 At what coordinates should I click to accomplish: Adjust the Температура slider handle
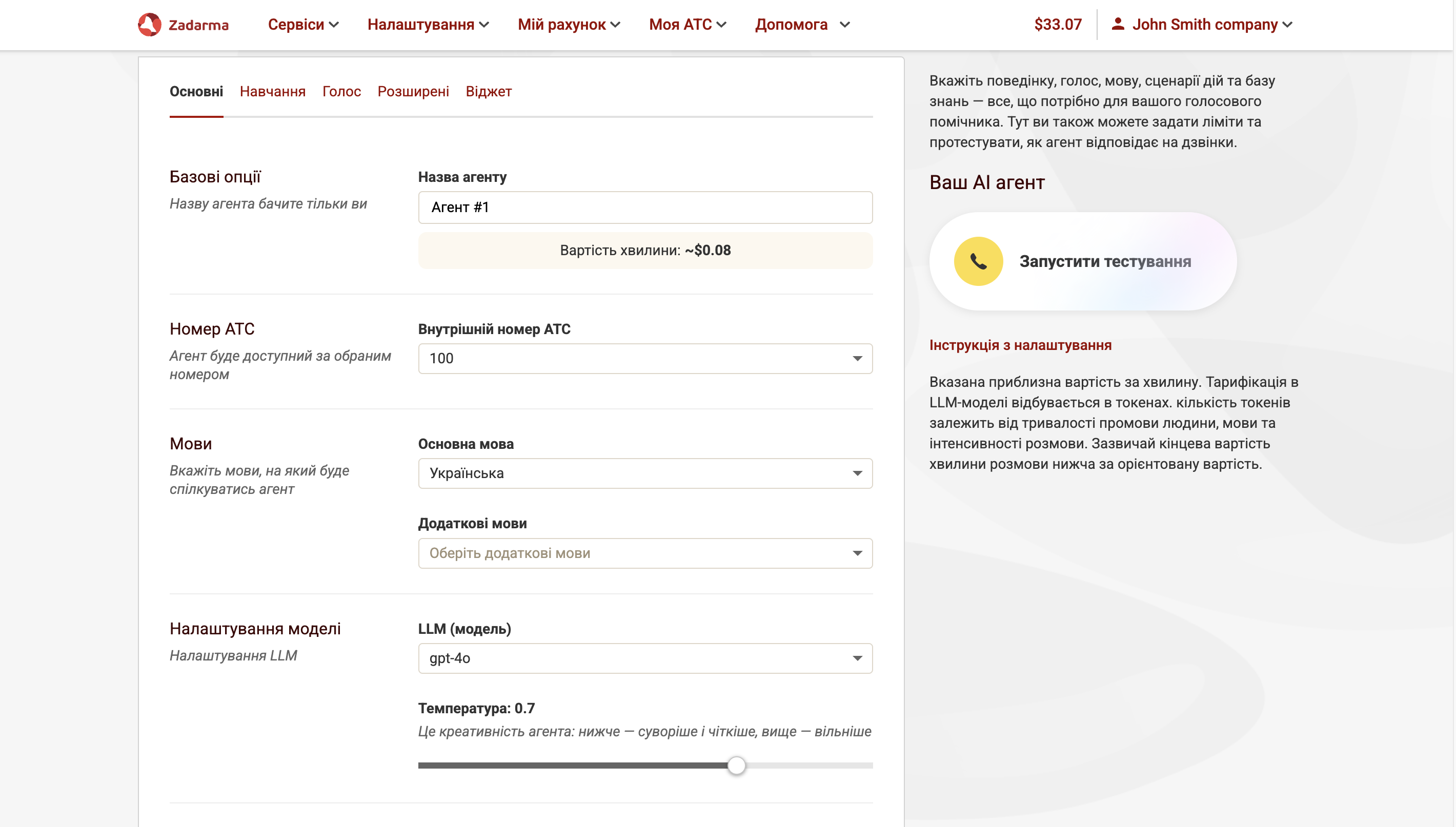(738, 765)
